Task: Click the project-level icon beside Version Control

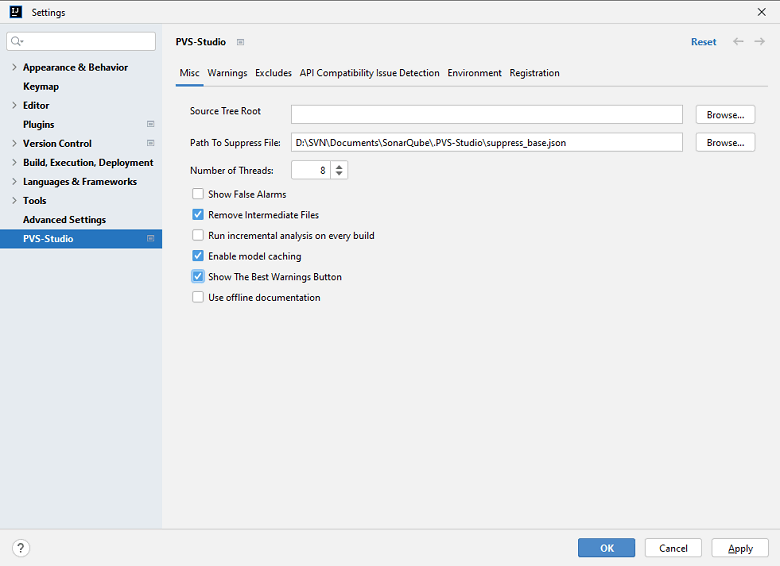Action: coord(150,143)
